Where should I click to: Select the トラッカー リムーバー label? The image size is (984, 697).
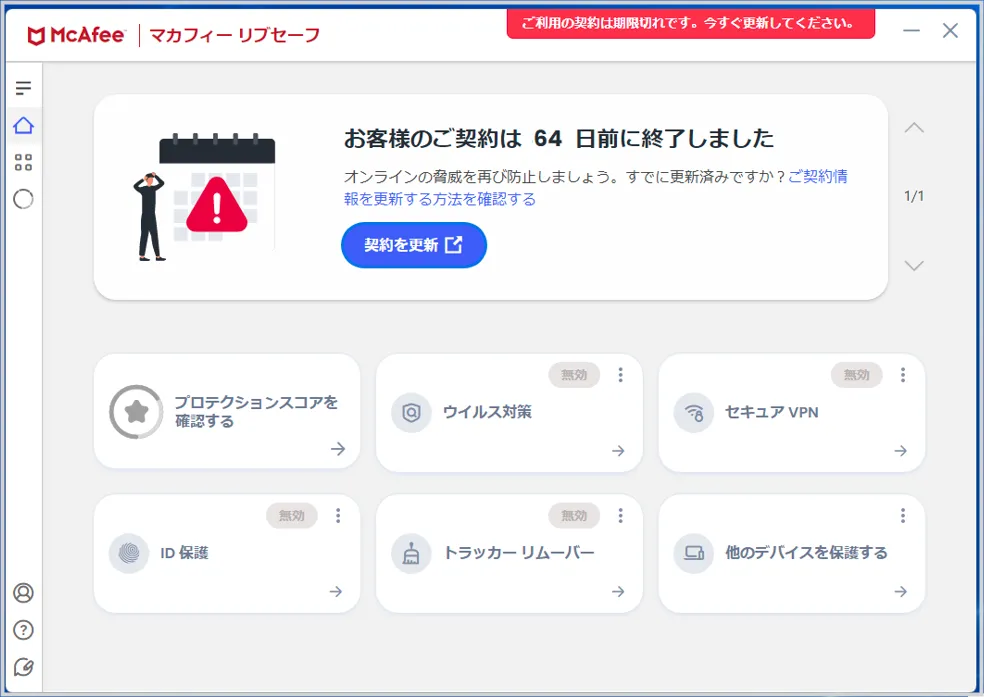pyautogui.click(x=518, y=553)
